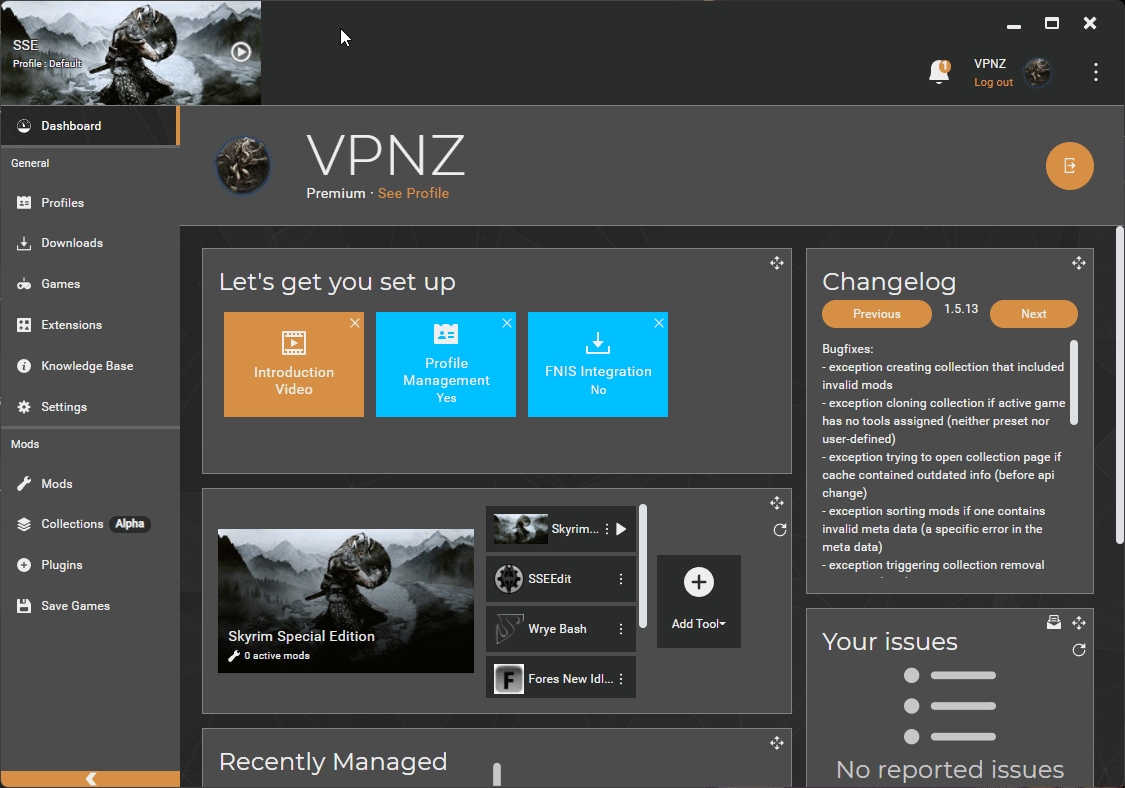This screenshot has height=788, width=1125.
Task: Show the Previous changelog entry
Action: coord(876,314)
